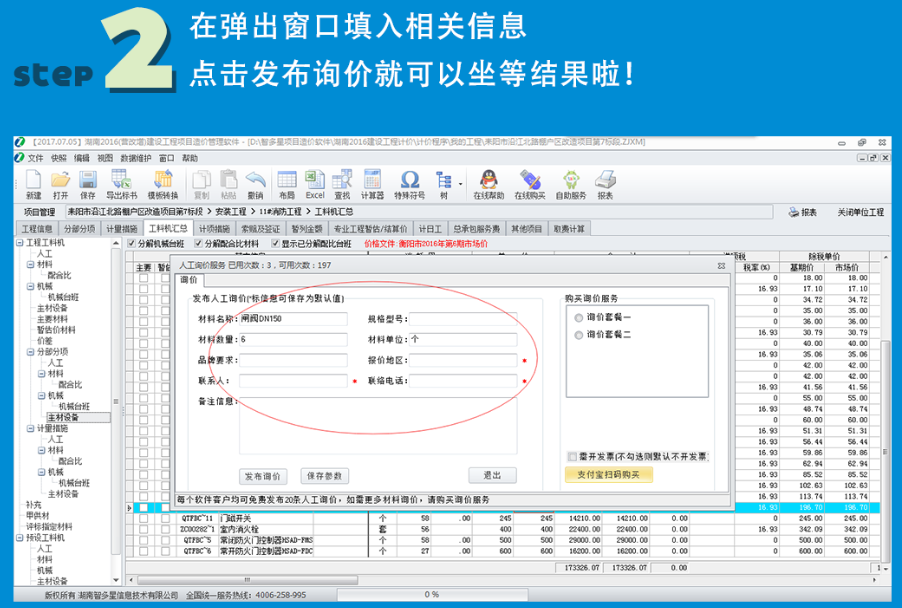Click the 发布询价 button
The width and height of the screenshot is (902, 608).
tap(264, 476)
